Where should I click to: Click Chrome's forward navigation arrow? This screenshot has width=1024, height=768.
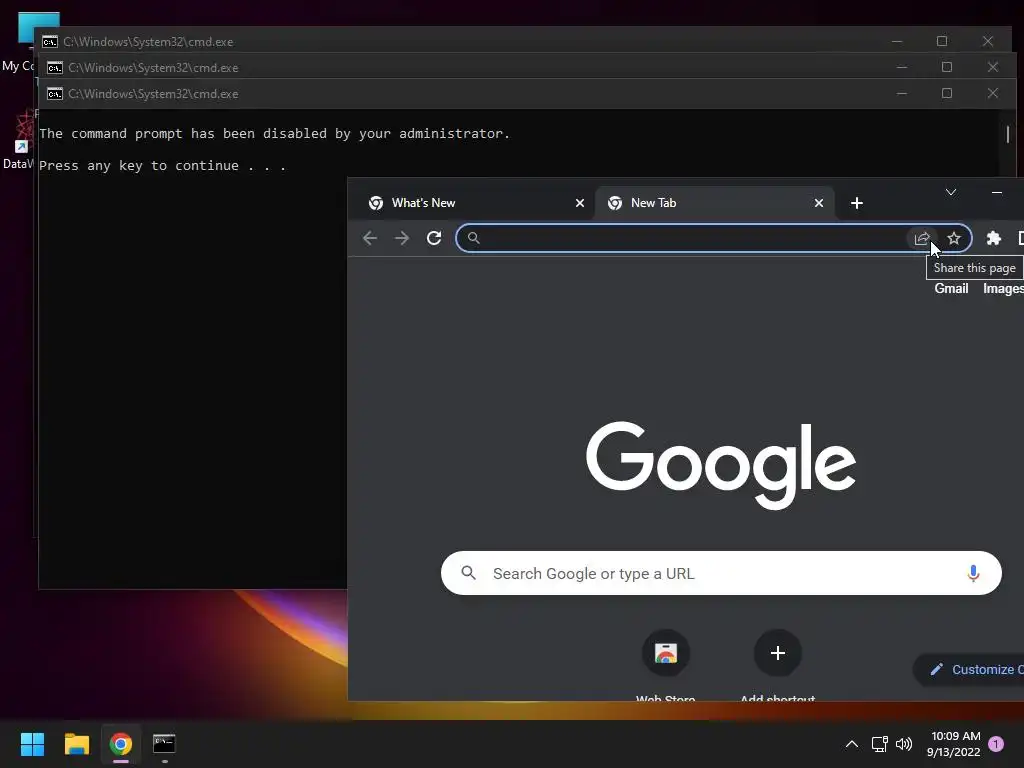[x=402, y=238]
